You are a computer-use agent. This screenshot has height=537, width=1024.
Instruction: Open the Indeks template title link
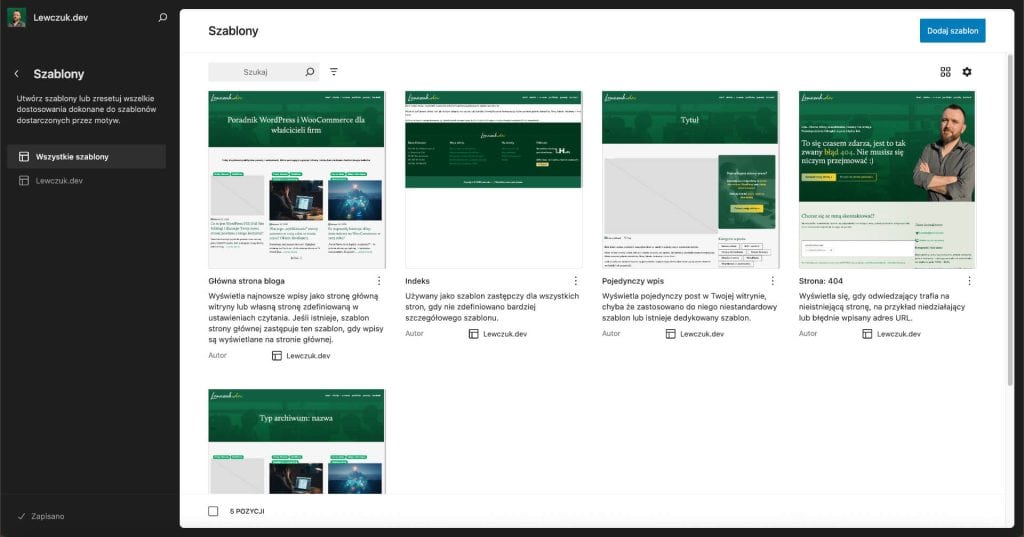pyautogui.click(x=417, y=281)
